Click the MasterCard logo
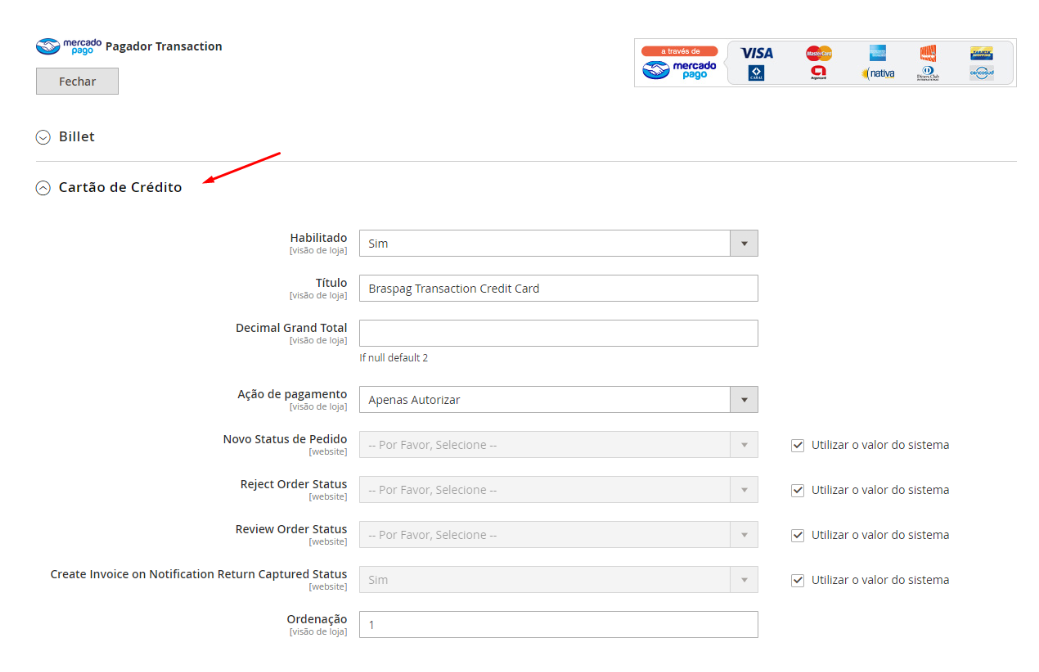 [819, 53]
